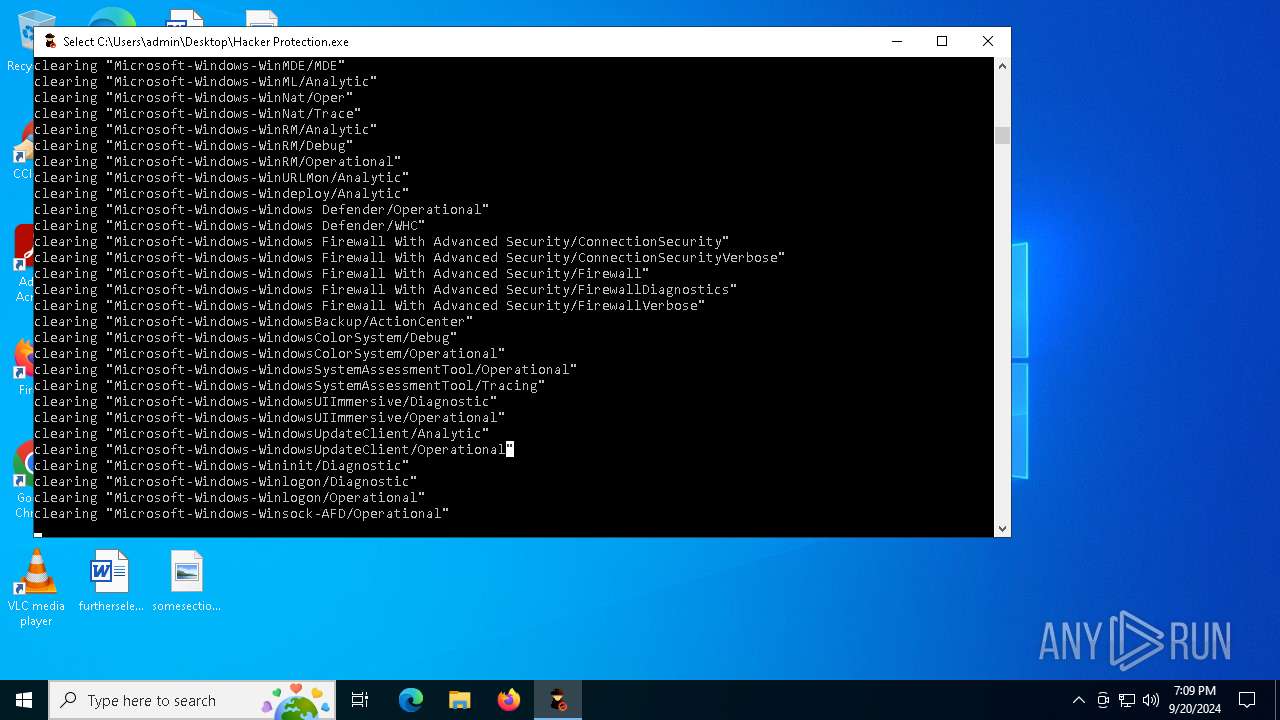1280x720 pixels.
Task: Close the Hacker Protection console window
Action: (988, 41)
